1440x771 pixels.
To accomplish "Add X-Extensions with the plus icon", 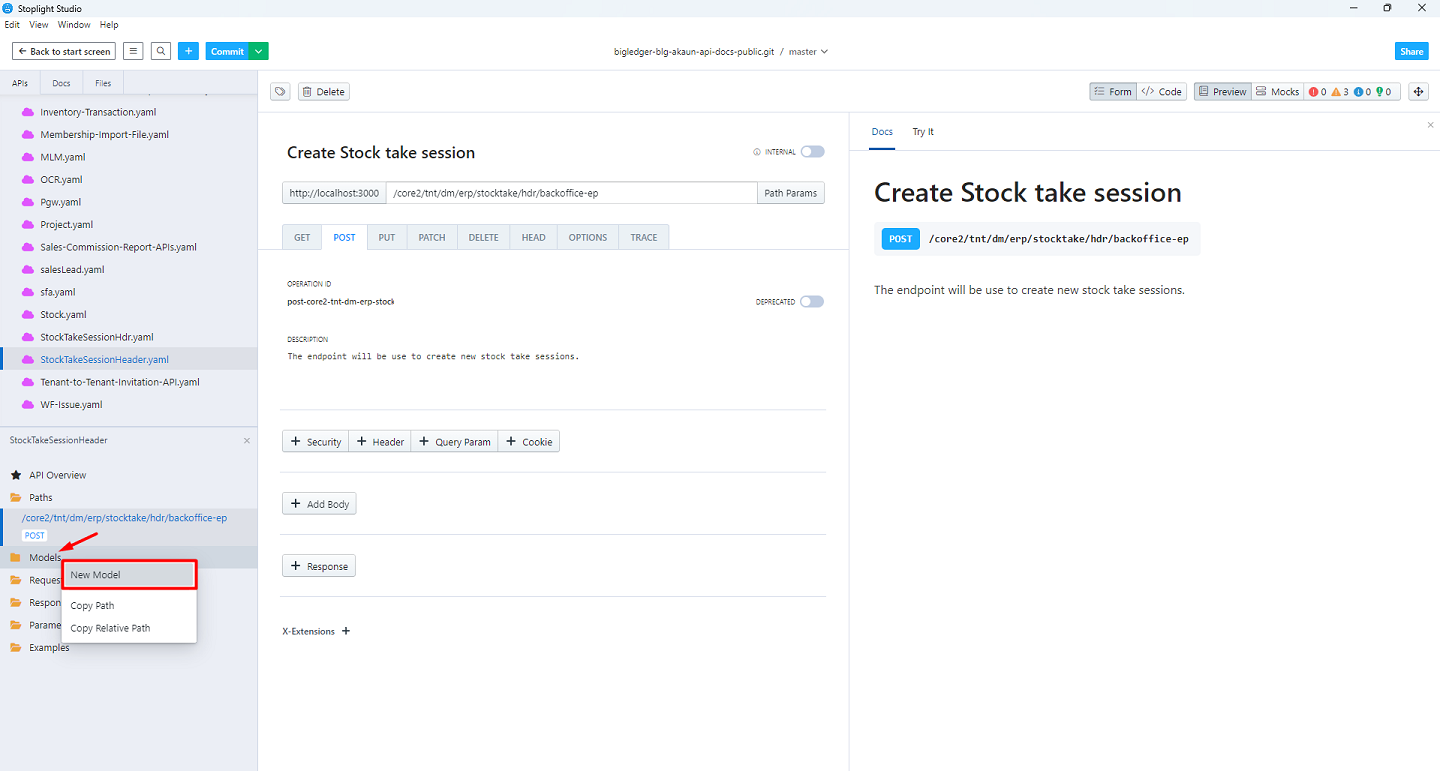I will tap(346, 631).
